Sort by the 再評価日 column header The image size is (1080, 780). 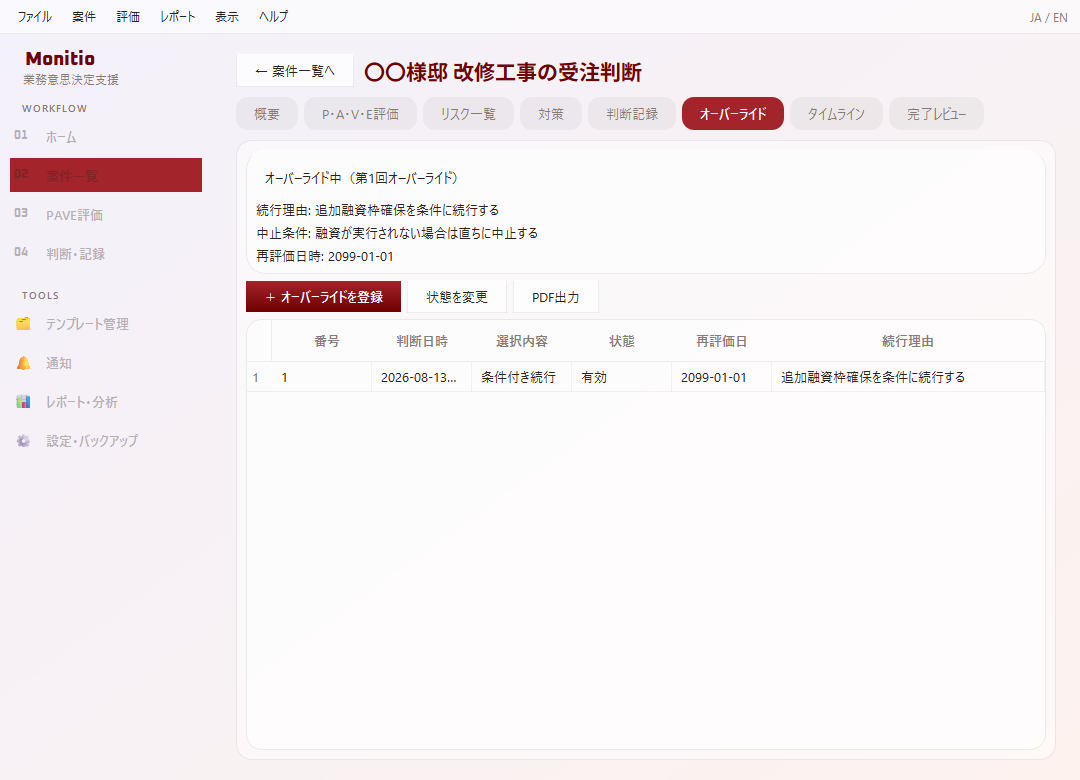click(721, 341)
